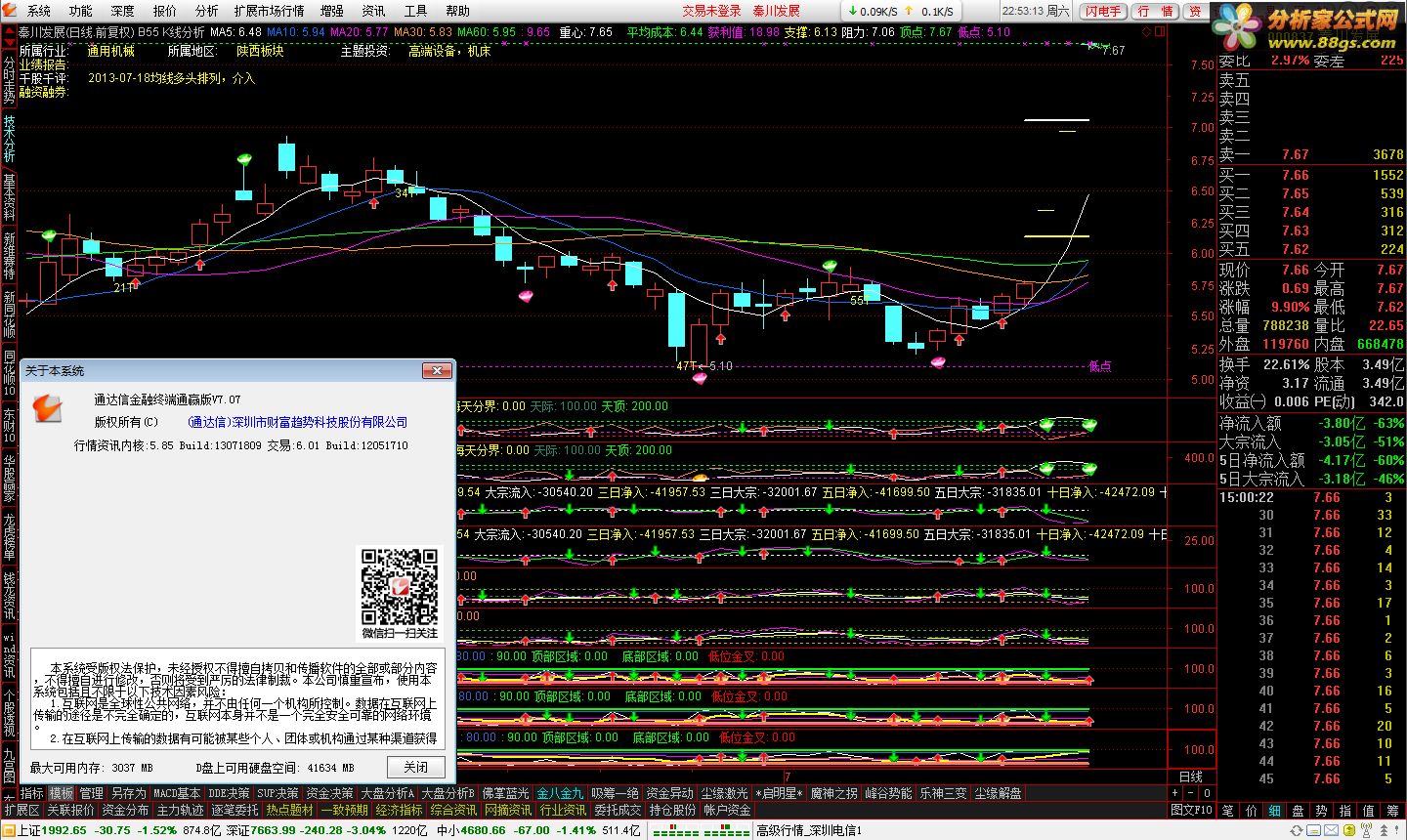Image resolution: width=1407 pixels, height=840 pixels.
Task: Click the QR code image in dialog
Action: 400,587
